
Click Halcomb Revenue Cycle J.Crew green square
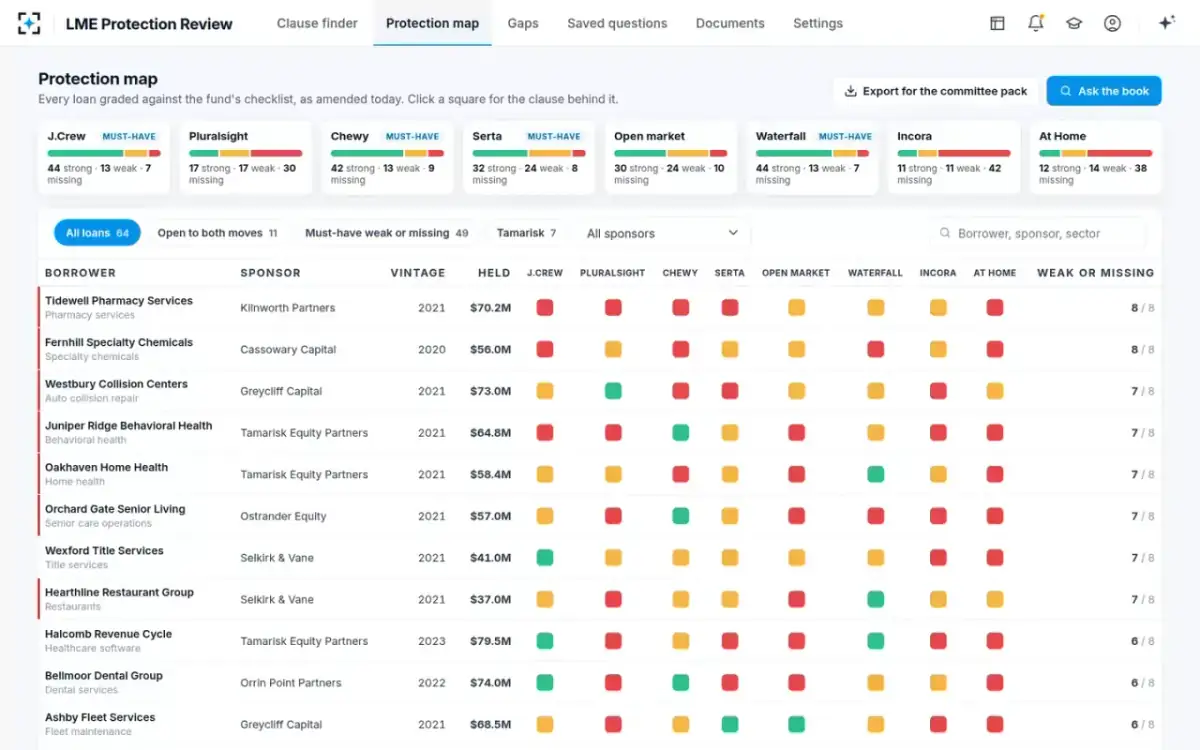(x=545, y=641)
